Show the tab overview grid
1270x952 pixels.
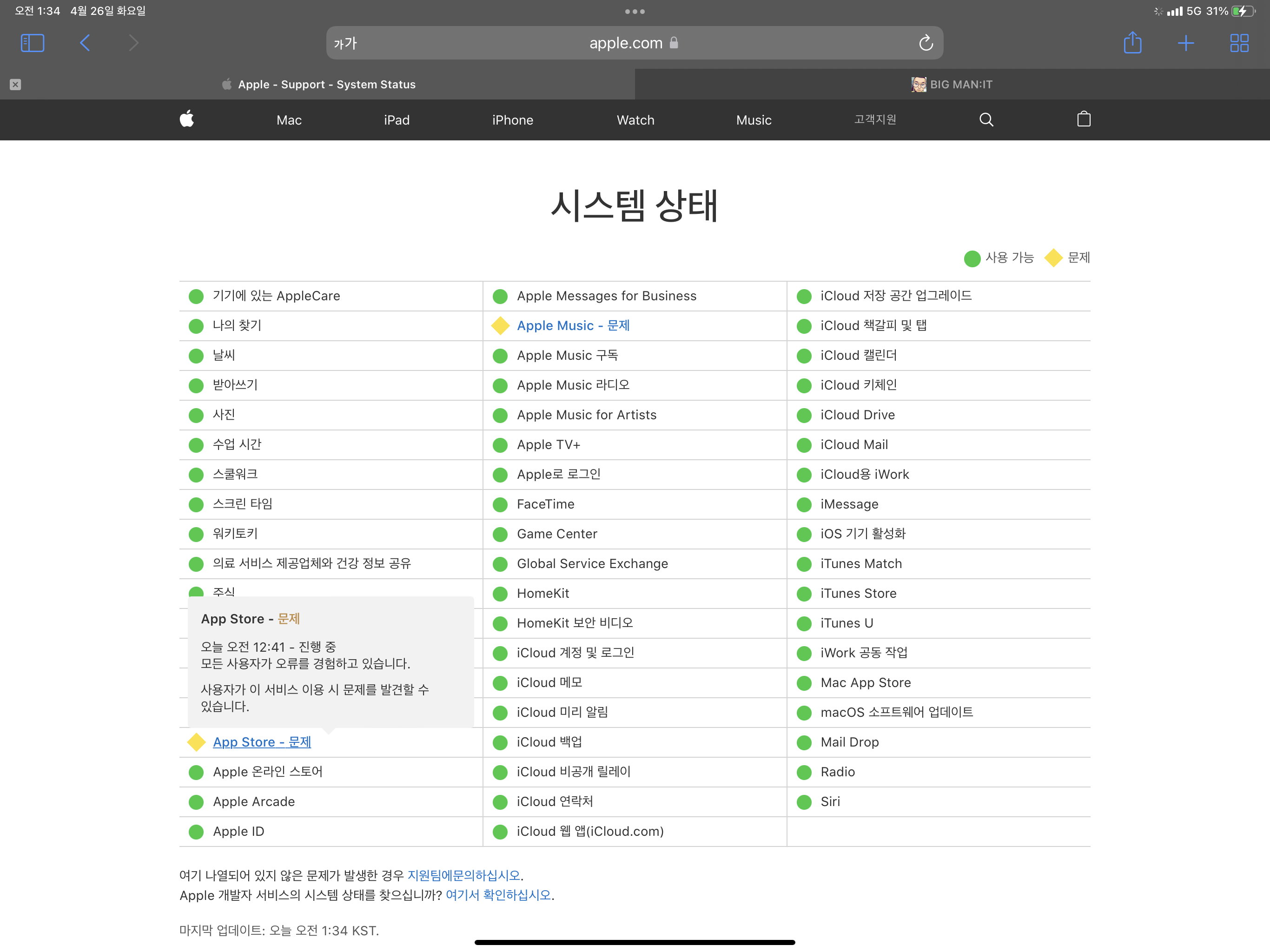(1239, 43)
